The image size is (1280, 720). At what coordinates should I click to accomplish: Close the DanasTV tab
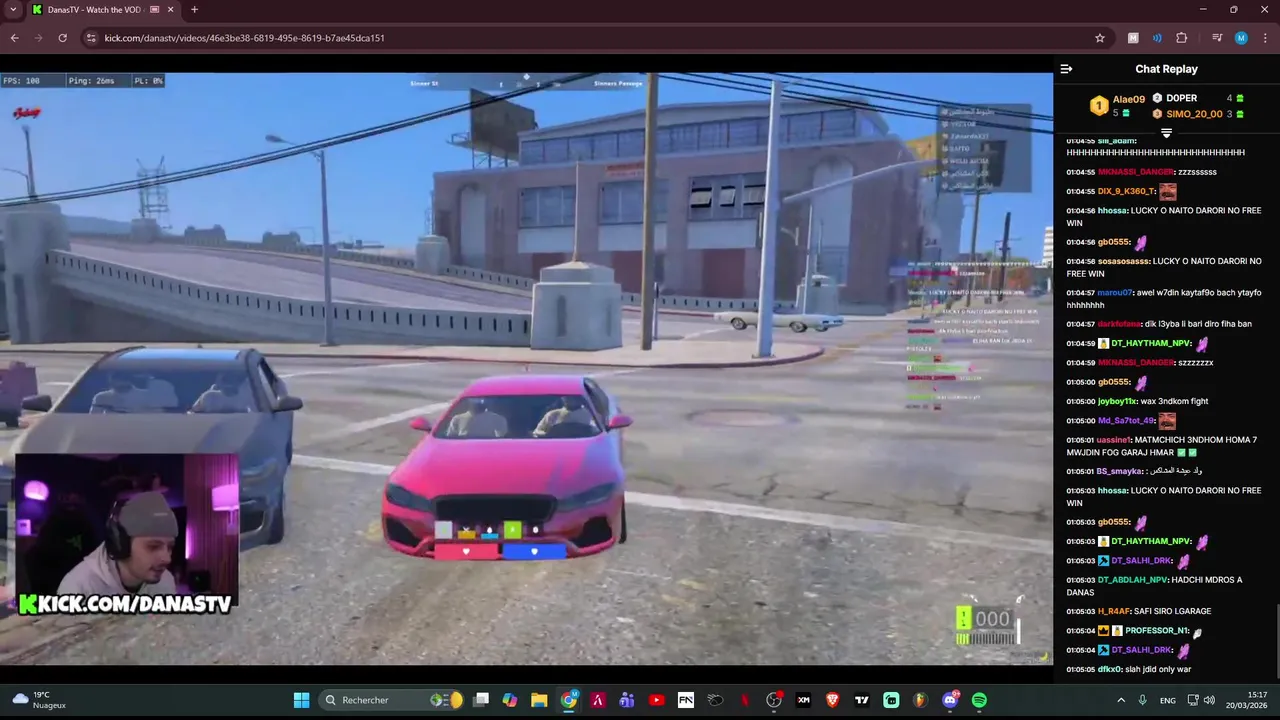tap(171, 10)
